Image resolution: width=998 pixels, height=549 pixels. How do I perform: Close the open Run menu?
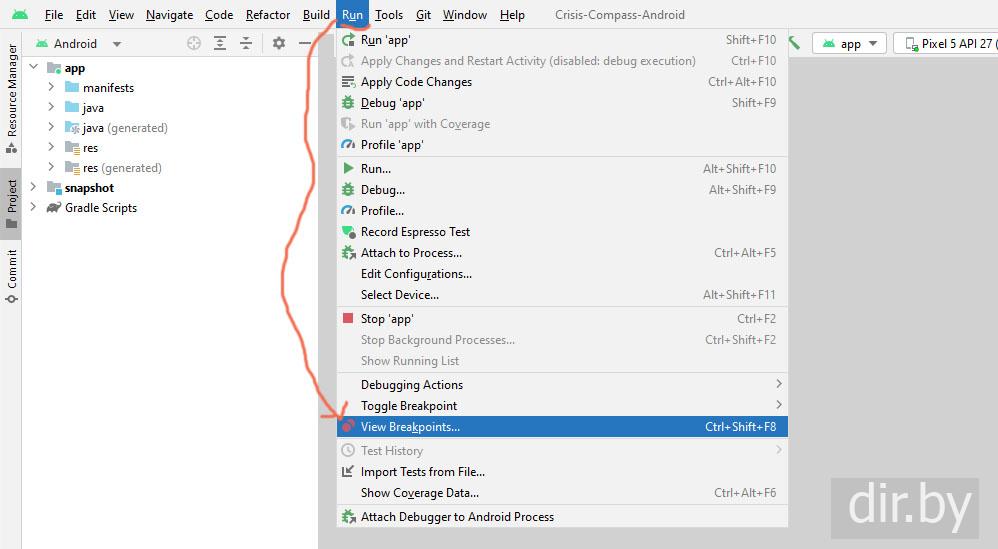pyautogui.click(x=353, y=15)
